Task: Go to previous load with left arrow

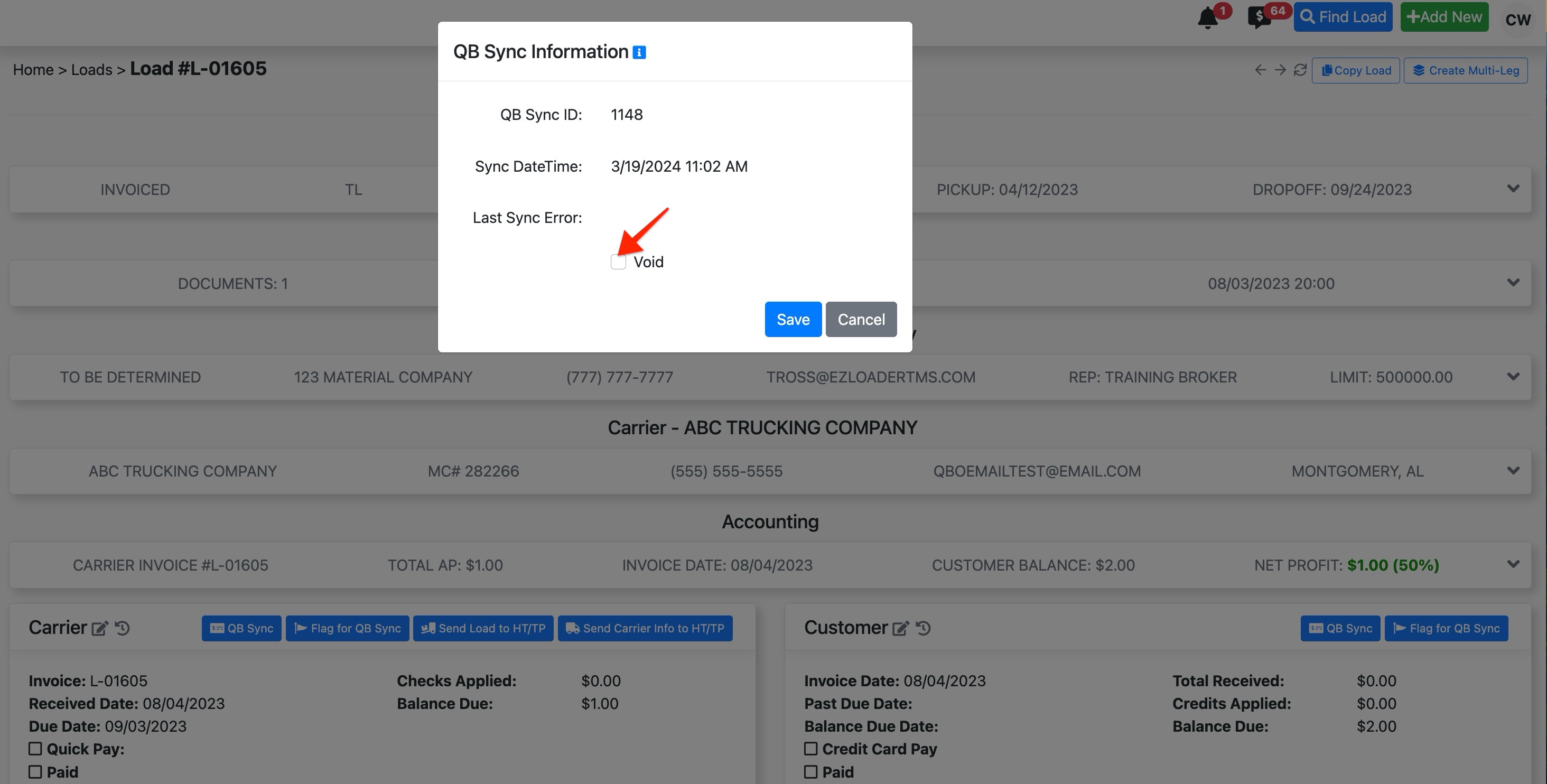Action: [1260, 70]
